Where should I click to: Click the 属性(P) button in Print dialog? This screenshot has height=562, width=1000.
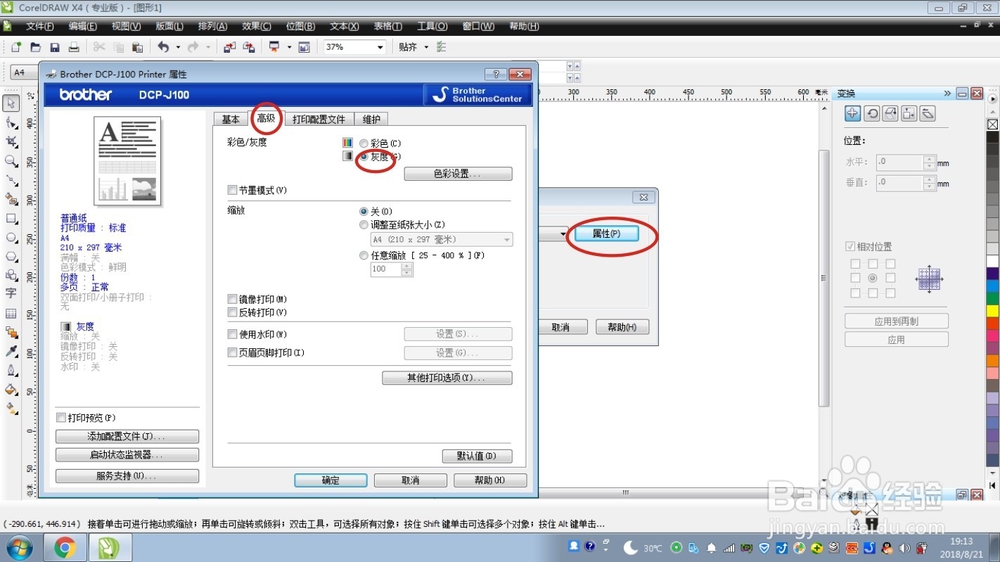pyautogui.click(x=606, y=233)
